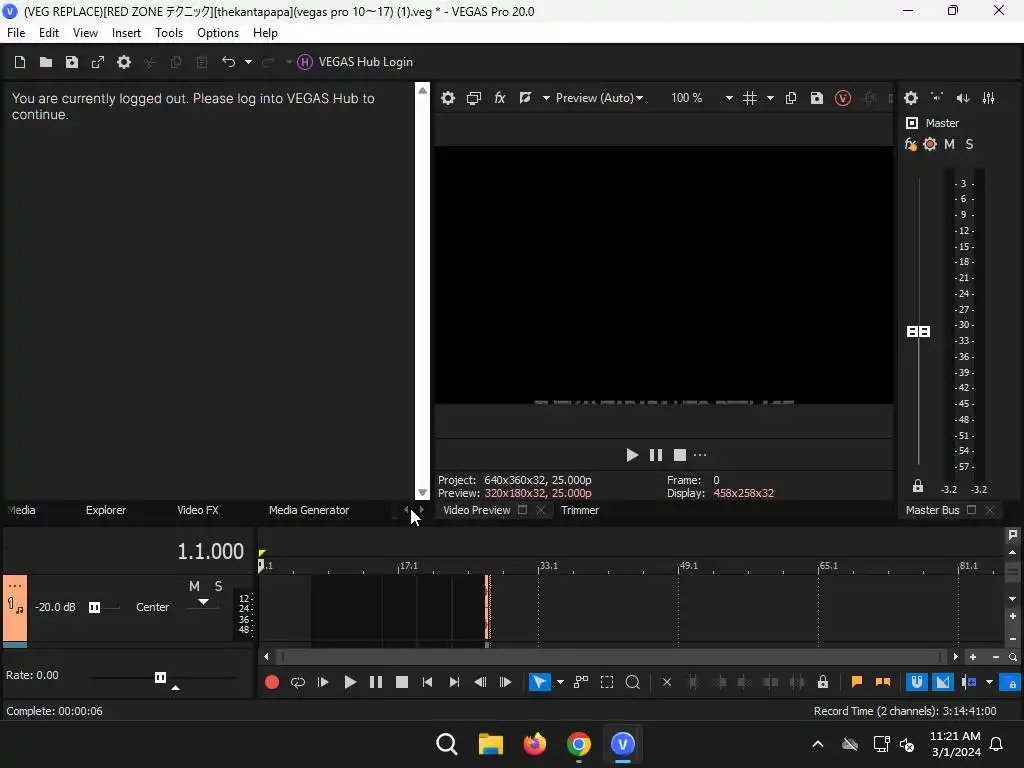Mute audio track 1
1024x768 pixels.
click(x=194, y=586)
